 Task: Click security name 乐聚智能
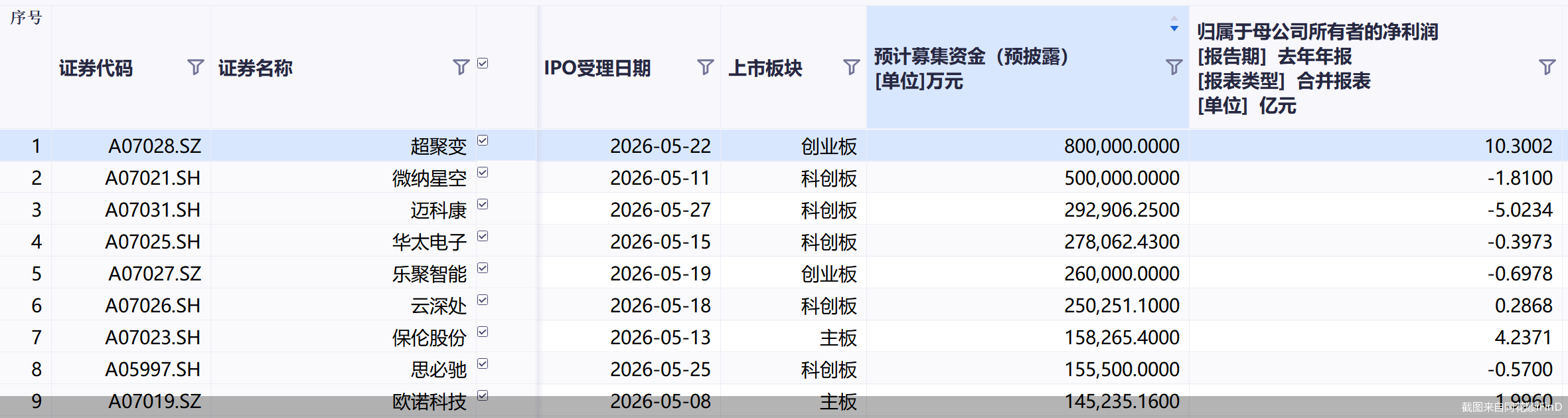[x=430, y=273]
